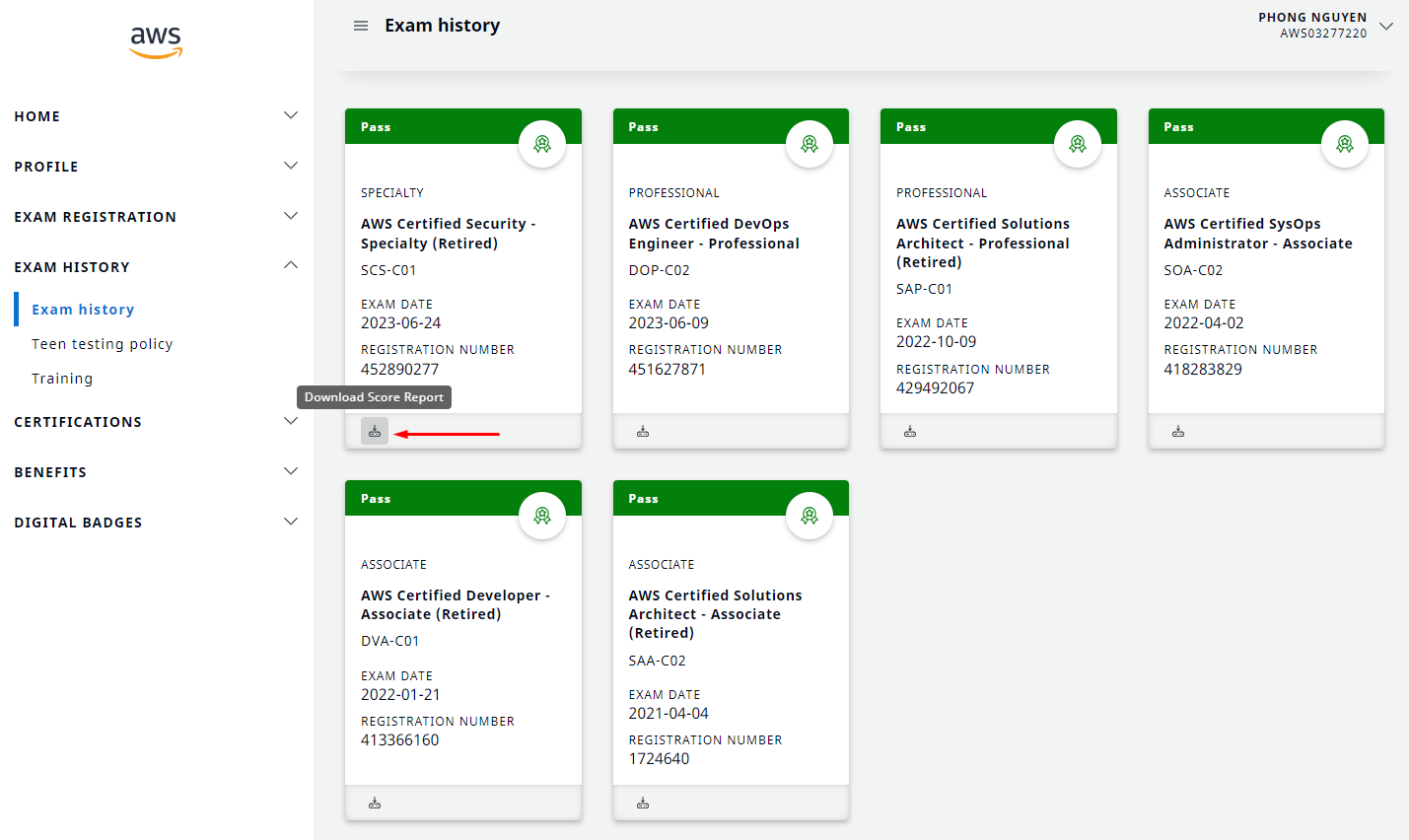Viewport: 1409px width, 840px height.
Task: Expand the Home menu section
Action: 291,115
